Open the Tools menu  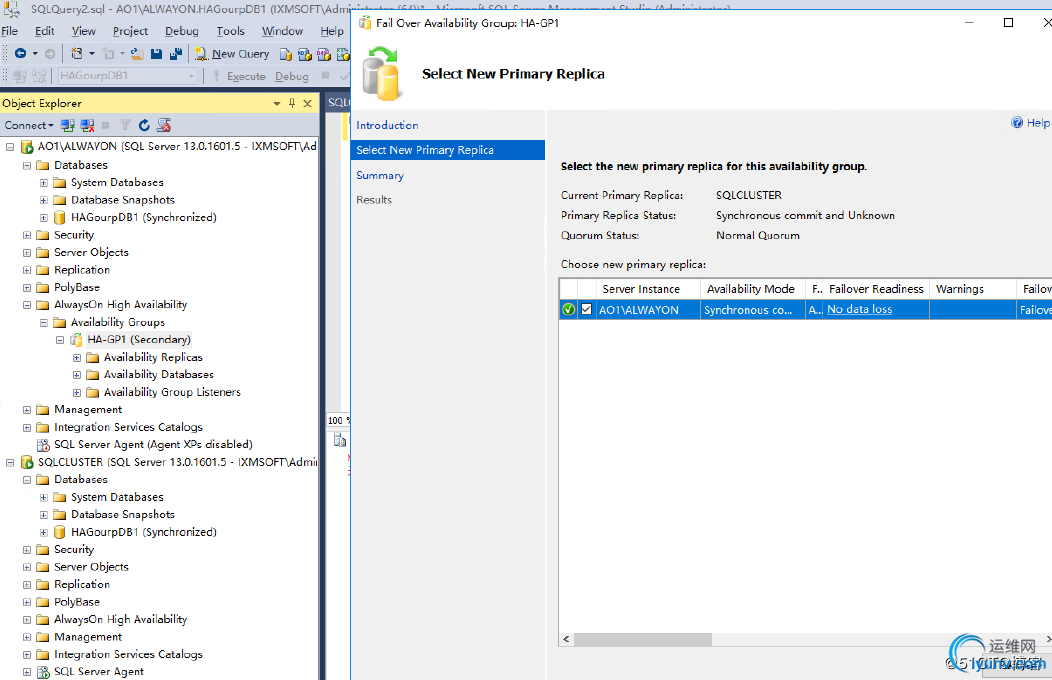tap(230, 31)
